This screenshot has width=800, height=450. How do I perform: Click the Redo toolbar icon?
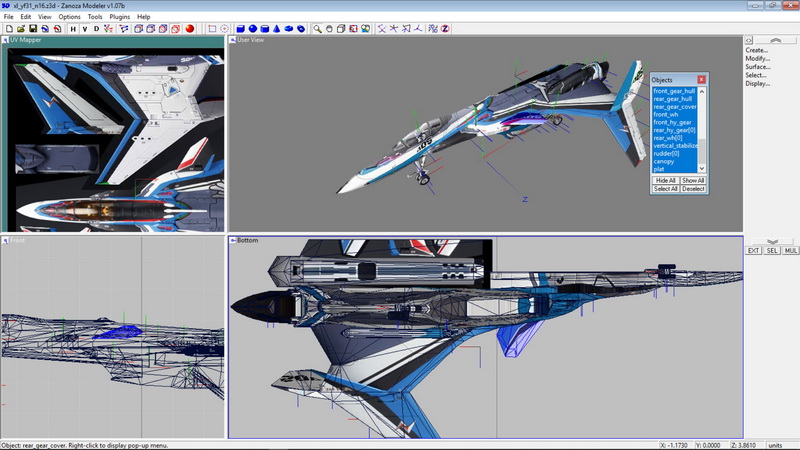click(57, 29)
